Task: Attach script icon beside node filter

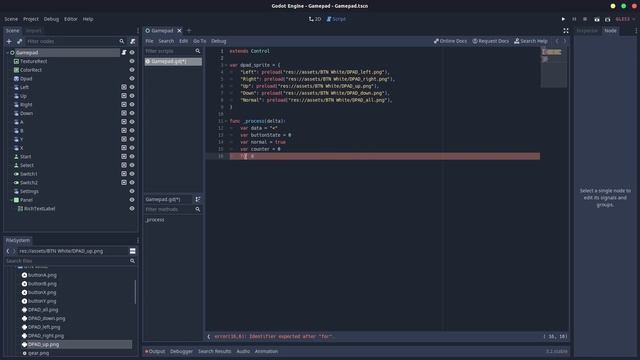Action: point(133,41)
